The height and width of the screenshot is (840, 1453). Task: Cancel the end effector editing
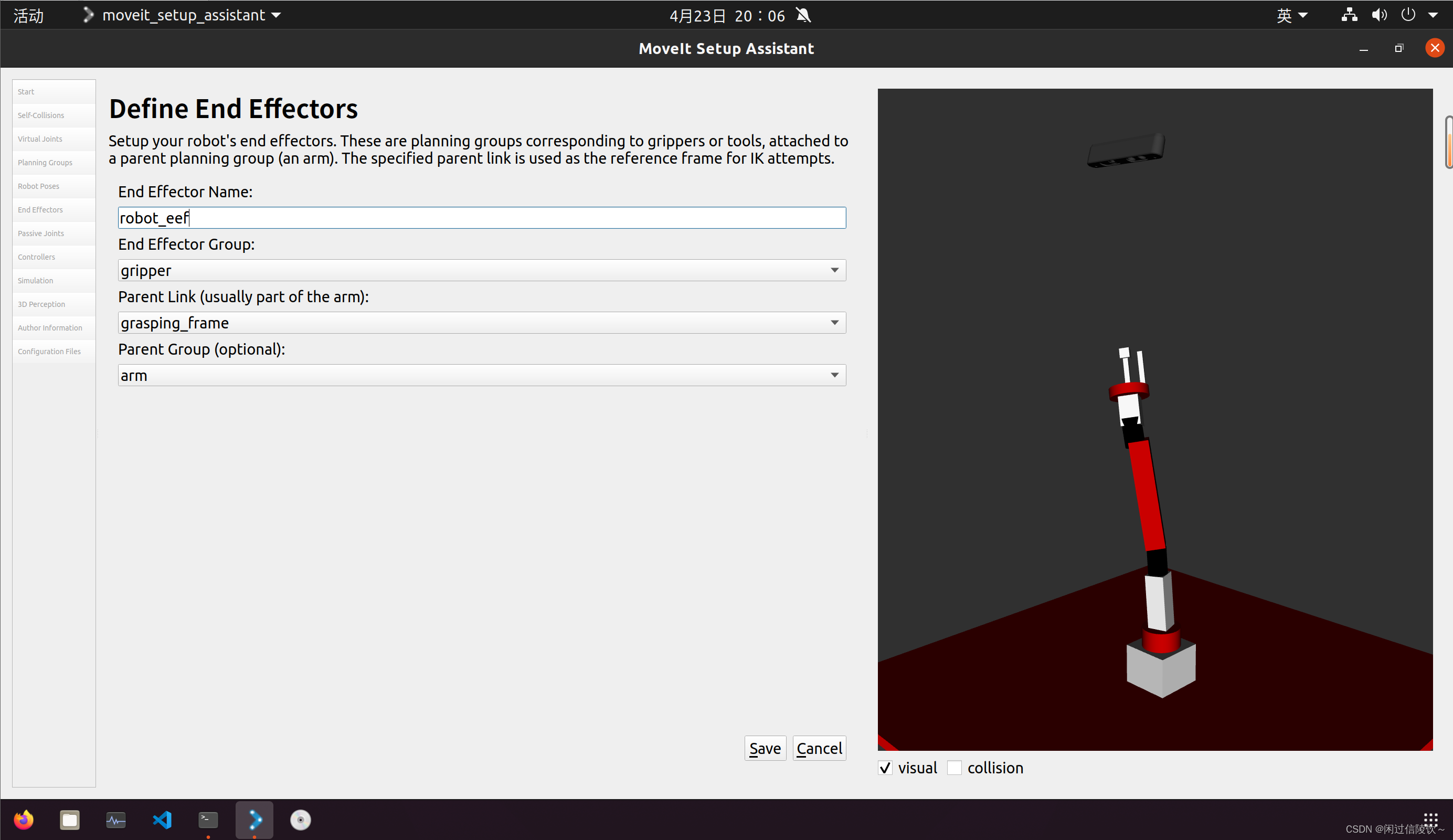tap(819, 748)
